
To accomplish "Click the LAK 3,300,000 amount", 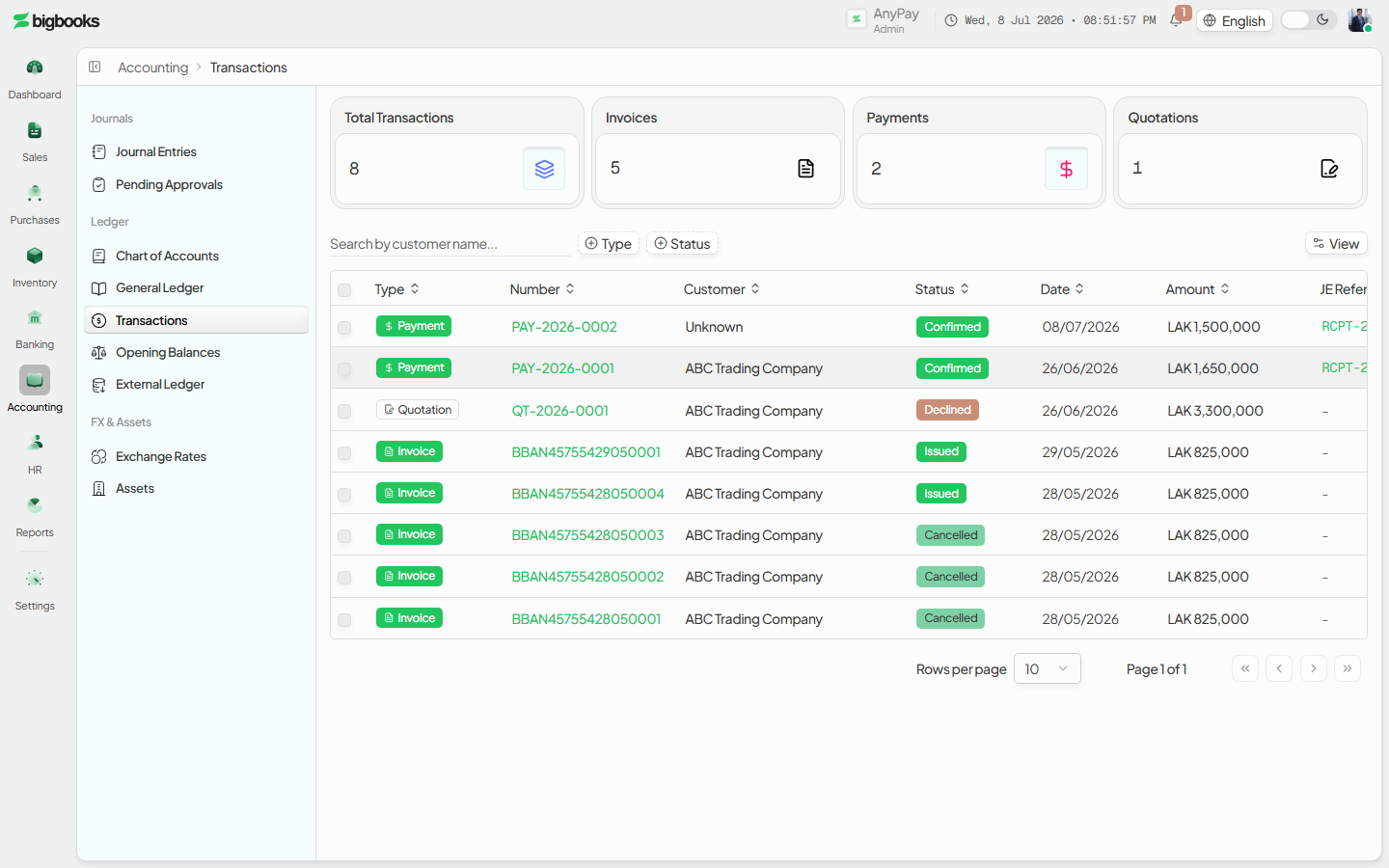I will pyautogui.click(x=1215, y=411).
